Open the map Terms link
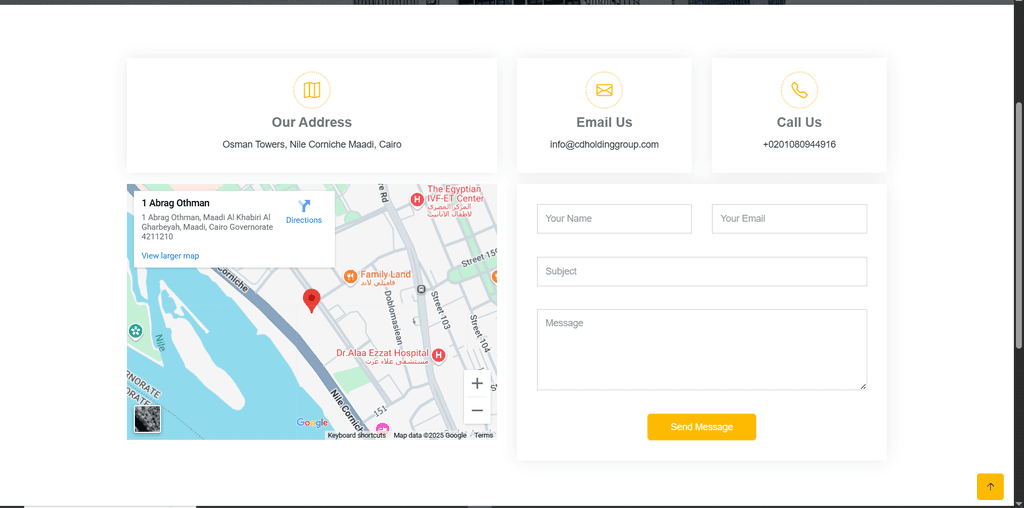Image resolution: width=1024 pixels, height=508 pixels. click(484, 436)
